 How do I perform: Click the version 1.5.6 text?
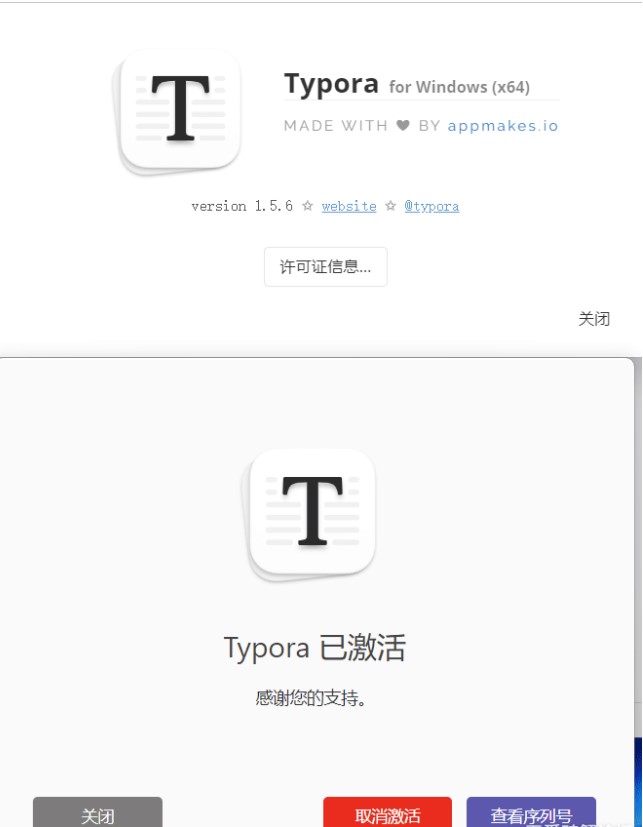point(242,206)
